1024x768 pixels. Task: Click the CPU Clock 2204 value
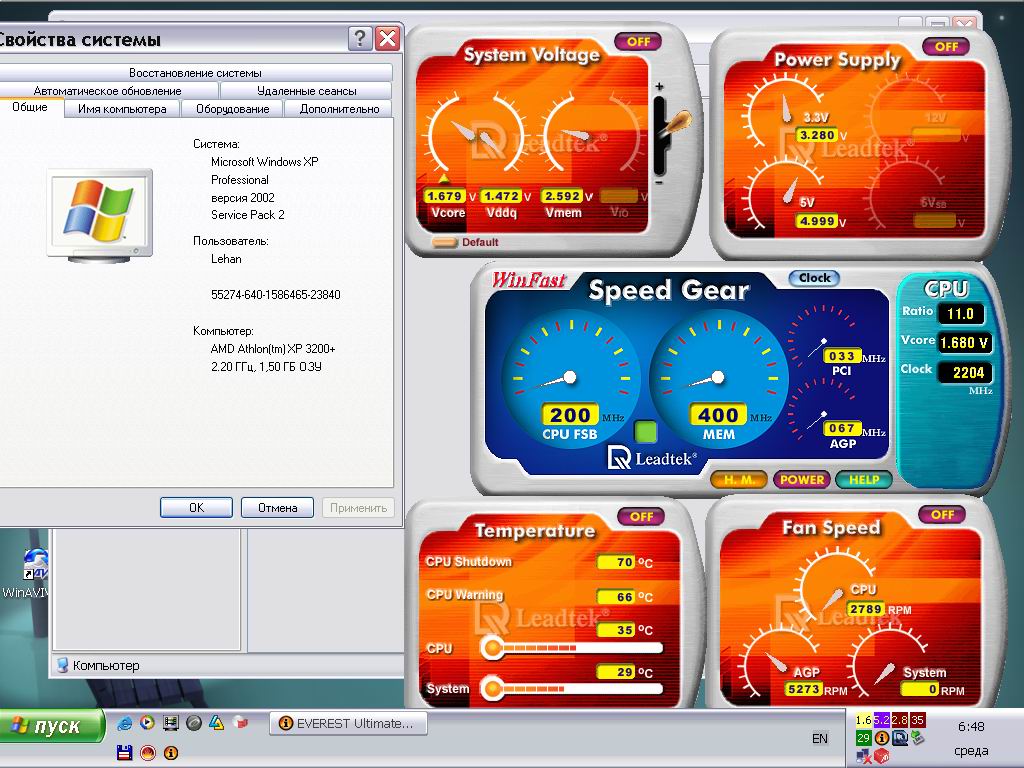(965, 372)
